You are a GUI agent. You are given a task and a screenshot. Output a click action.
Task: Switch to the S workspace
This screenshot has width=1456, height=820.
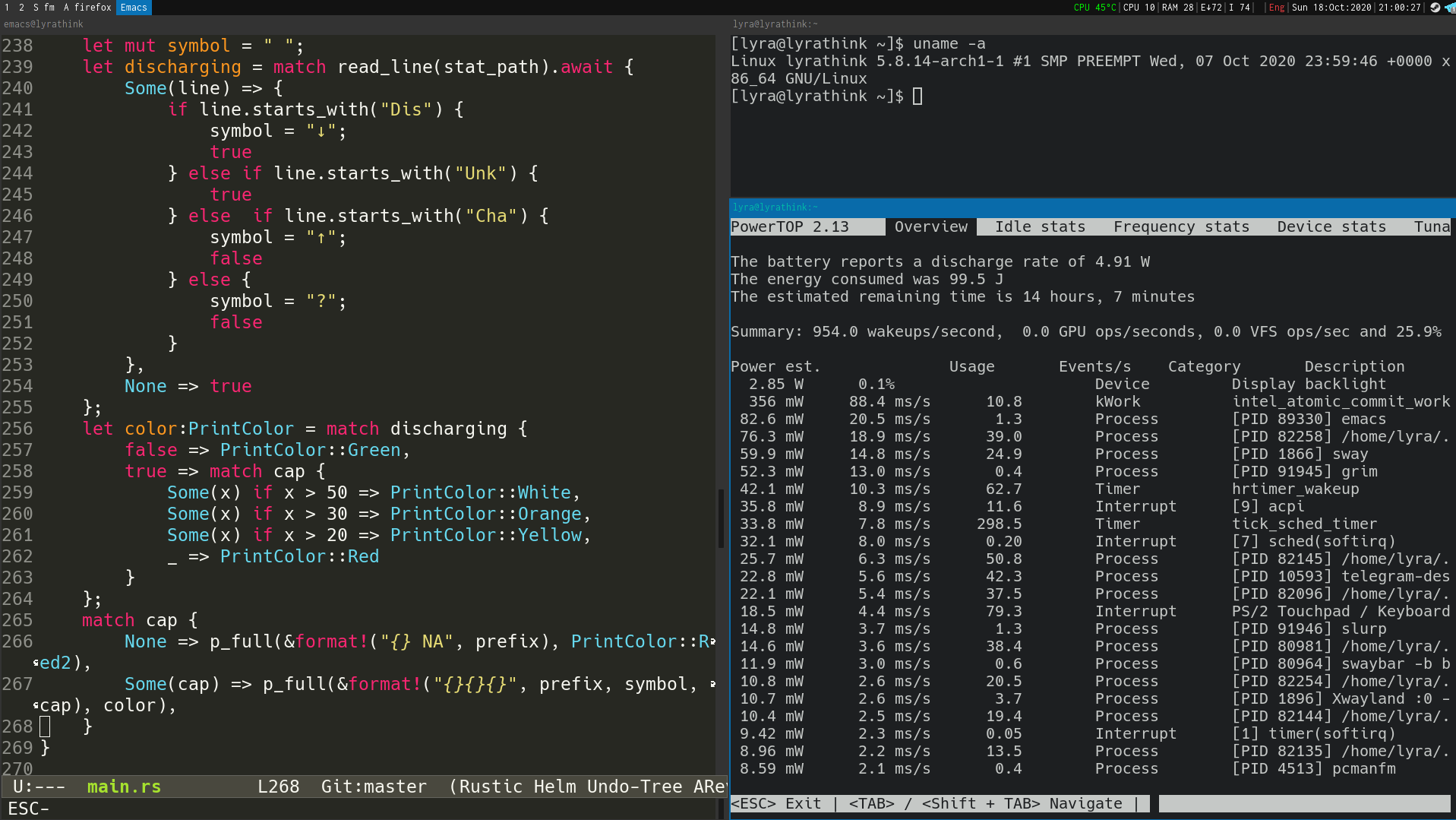tap(36, 7)
